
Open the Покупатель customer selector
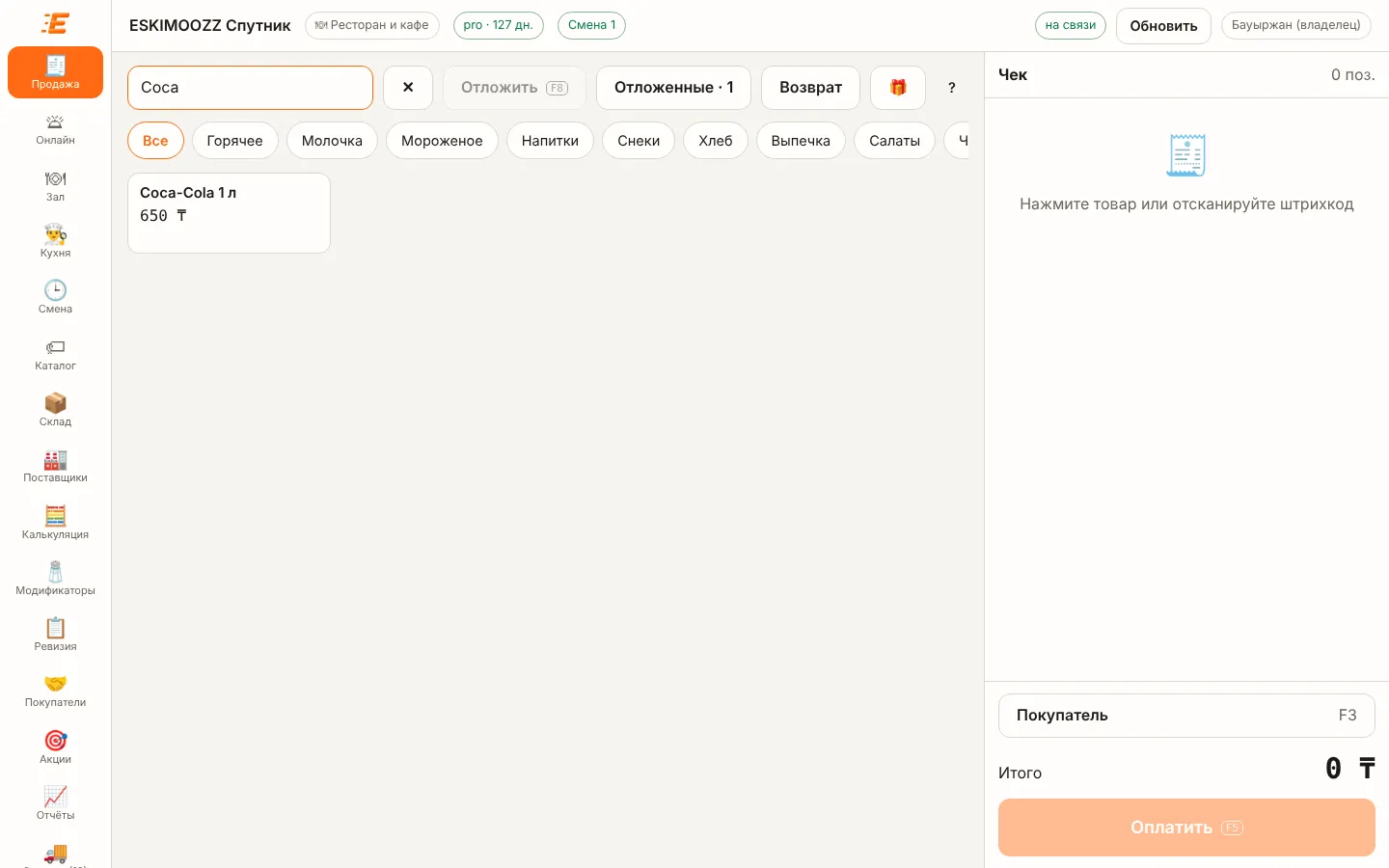tap(1186, 716)
